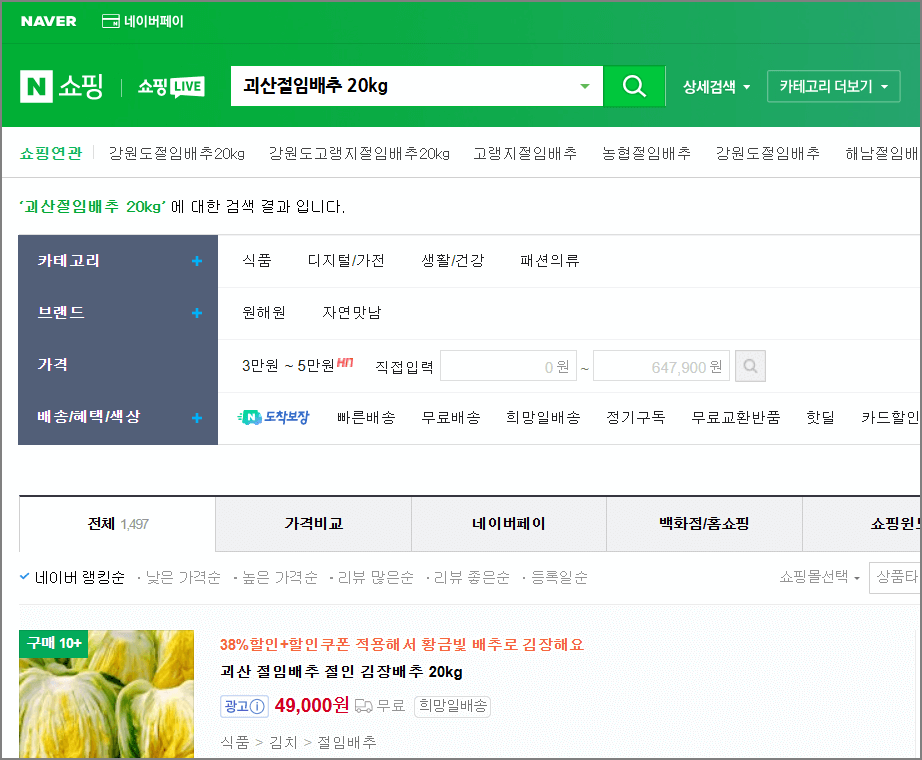
Task: Enable the 무료배송 shipping filter
Action: coord(451,419)
